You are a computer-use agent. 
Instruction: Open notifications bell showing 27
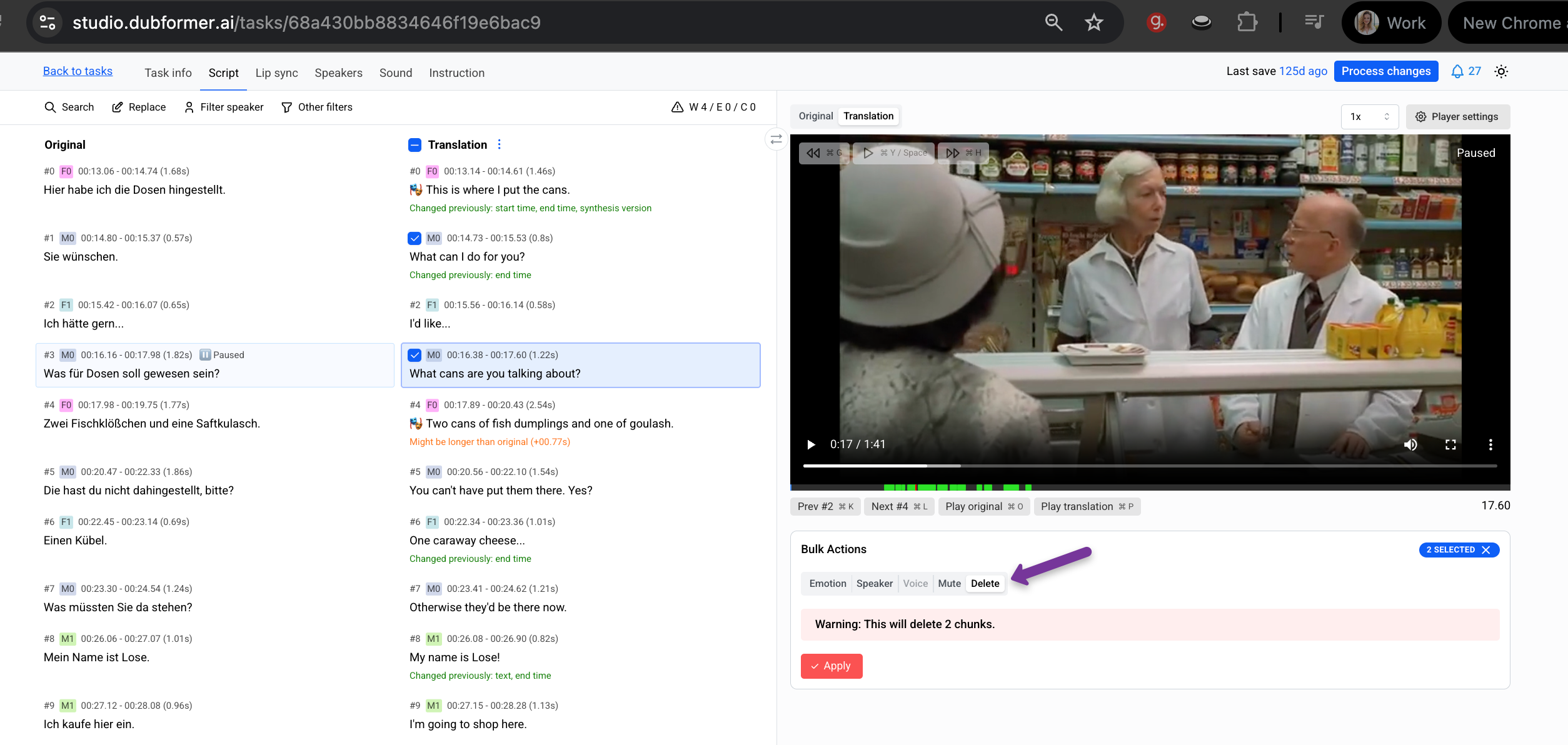coord(1465,71)
